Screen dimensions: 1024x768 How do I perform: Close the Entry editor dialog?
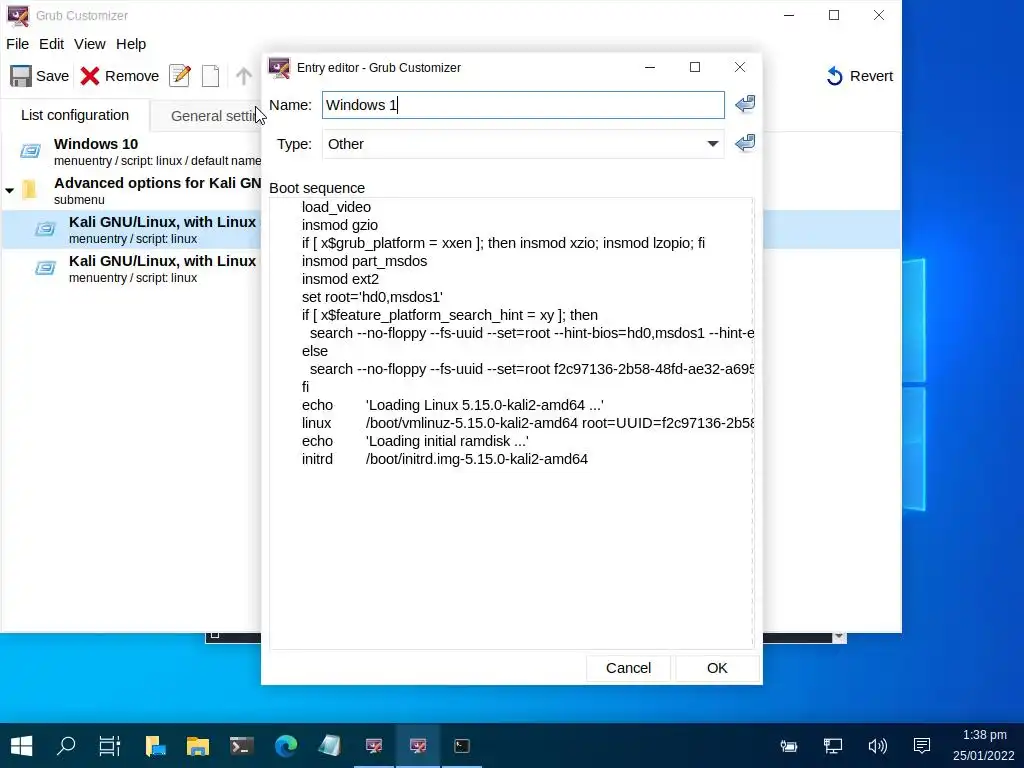739,67
